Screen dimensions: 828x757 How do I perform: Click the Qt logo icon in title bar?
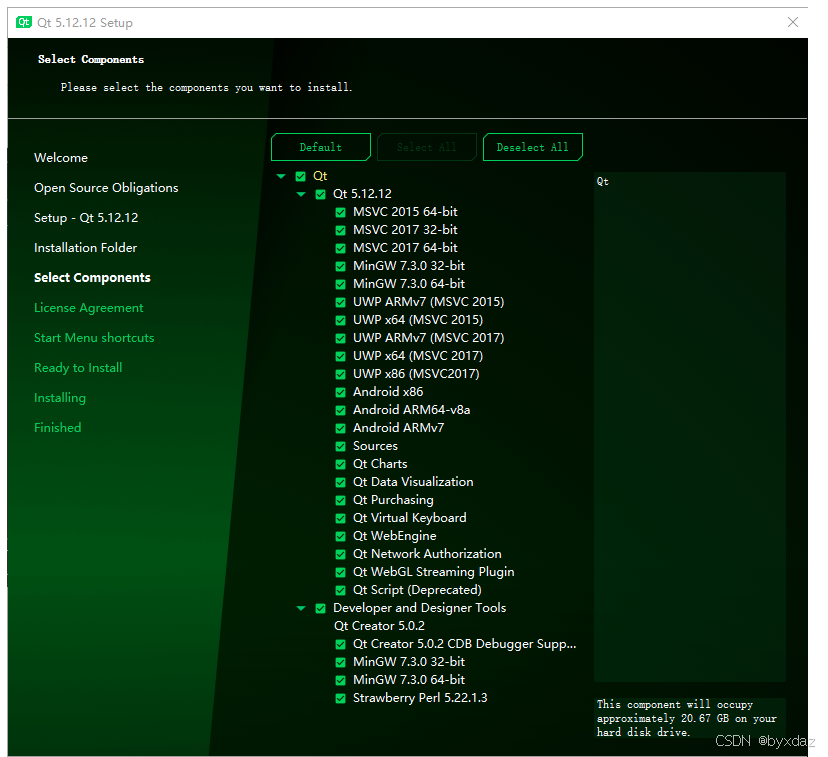[x=24, y=22]
